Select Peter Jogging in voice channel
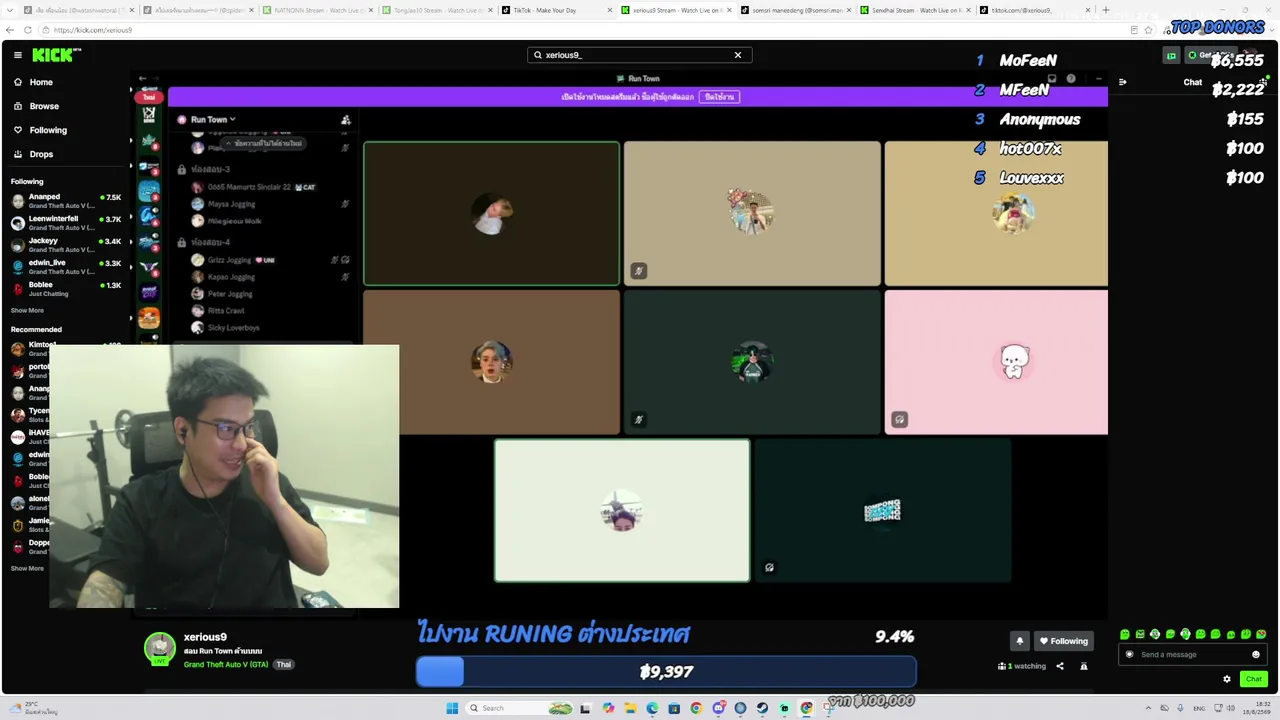1280x720 pixels. pos(230,294)
